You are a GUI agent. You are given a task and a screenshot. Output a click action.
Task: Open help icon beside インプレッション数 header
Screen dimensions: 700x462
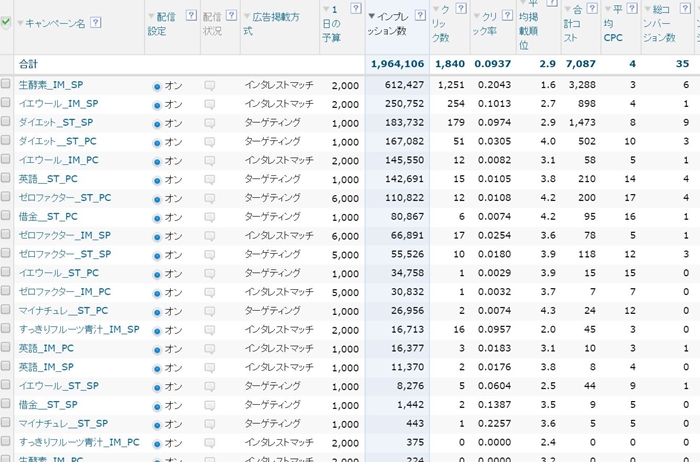coord(420,15)
